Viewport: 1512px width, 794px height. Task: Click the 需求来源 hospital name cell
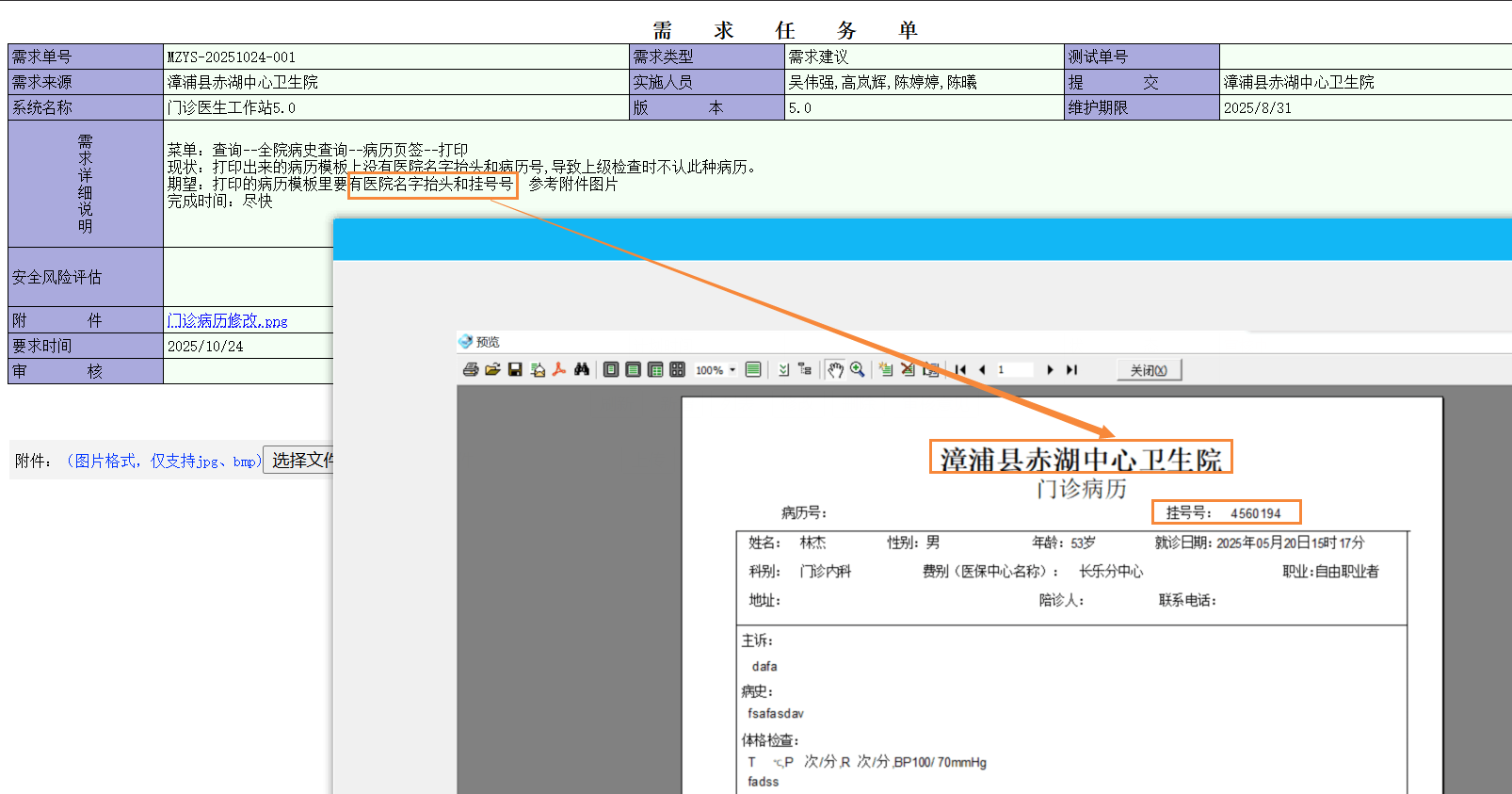(x=395, y=82)
